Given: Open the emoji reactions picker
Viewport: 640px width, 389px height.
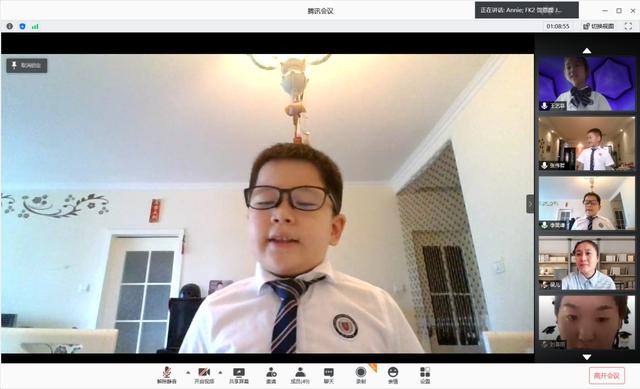Looking at the screenshot, I should tap(393, 375).
